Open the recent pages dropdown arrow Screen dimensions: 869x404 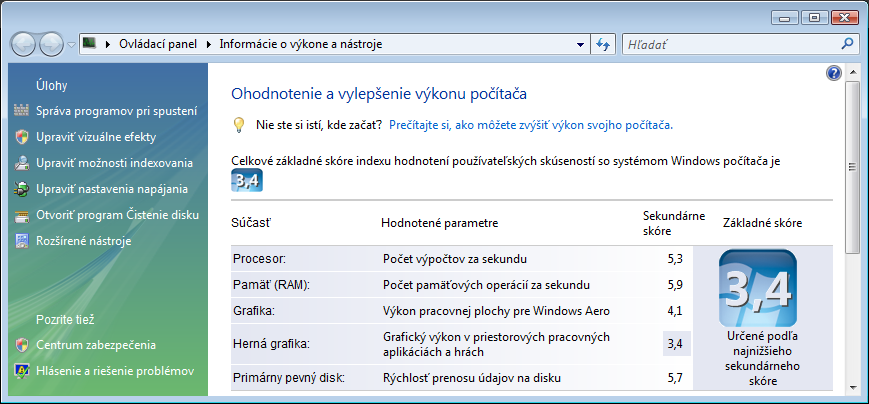(x=71, y=45)
